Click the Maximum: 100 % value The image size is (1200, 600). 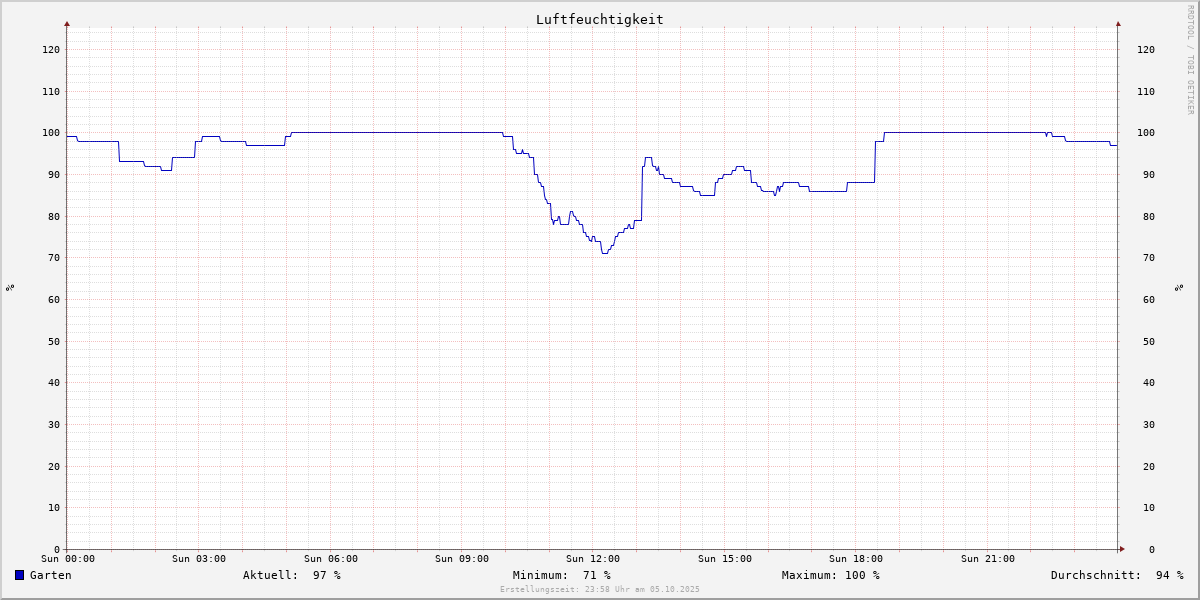click(x=831, y=575)
